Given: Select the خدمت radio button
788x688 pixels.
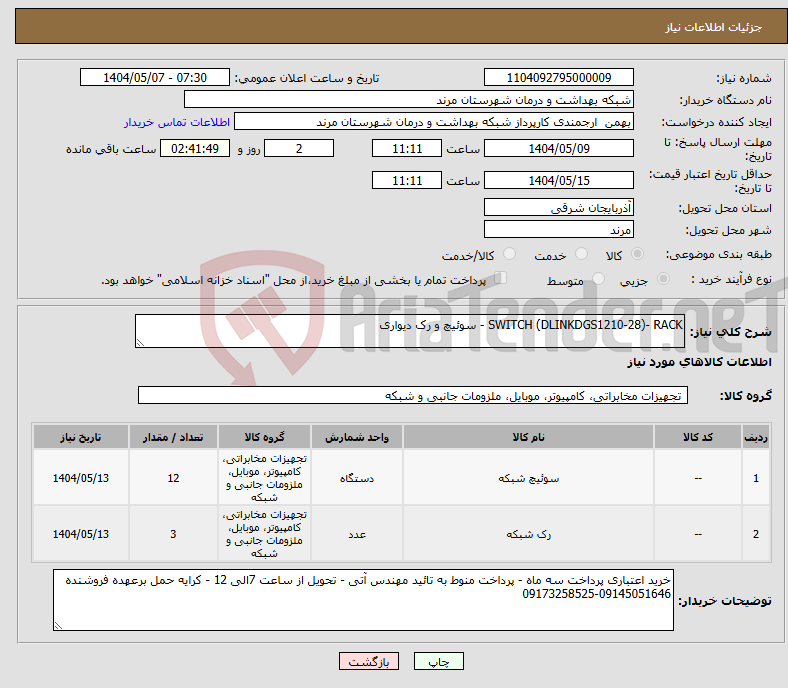Looking at the screenshot, I should [581, 254].
